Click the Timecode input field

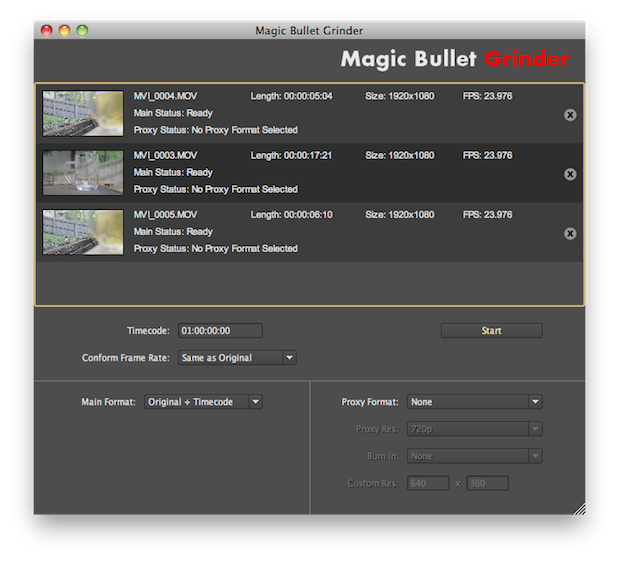point(220,330)
